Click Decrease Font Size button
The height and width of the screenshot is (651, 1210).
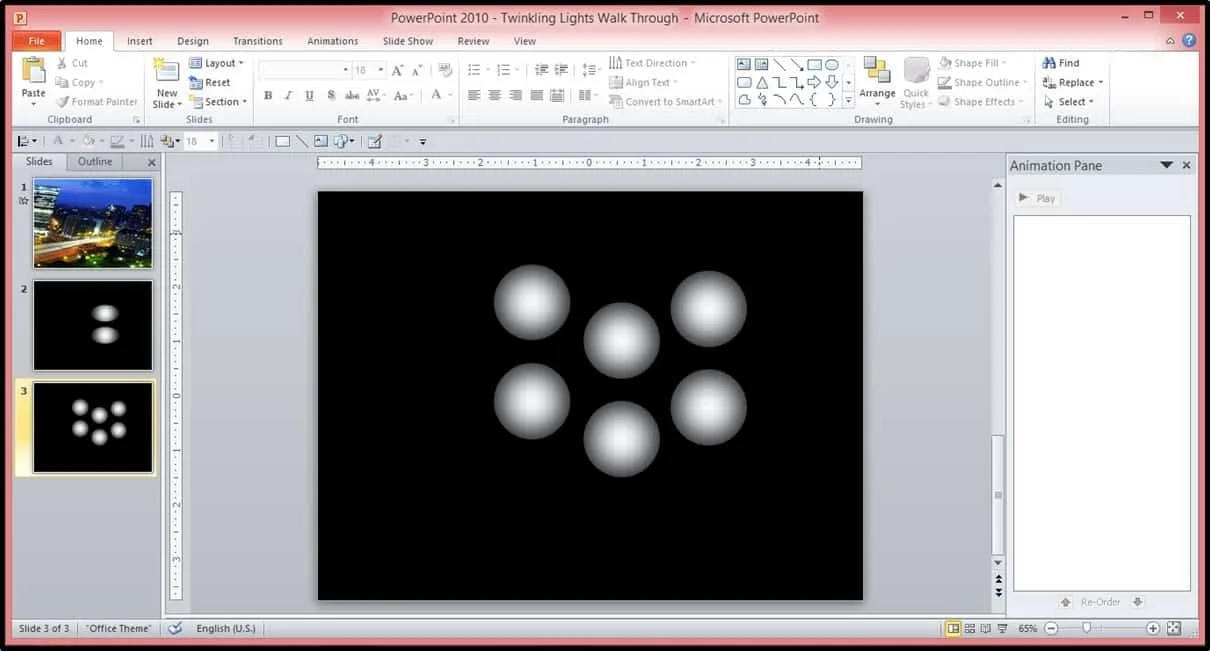[x=416, y=70]
